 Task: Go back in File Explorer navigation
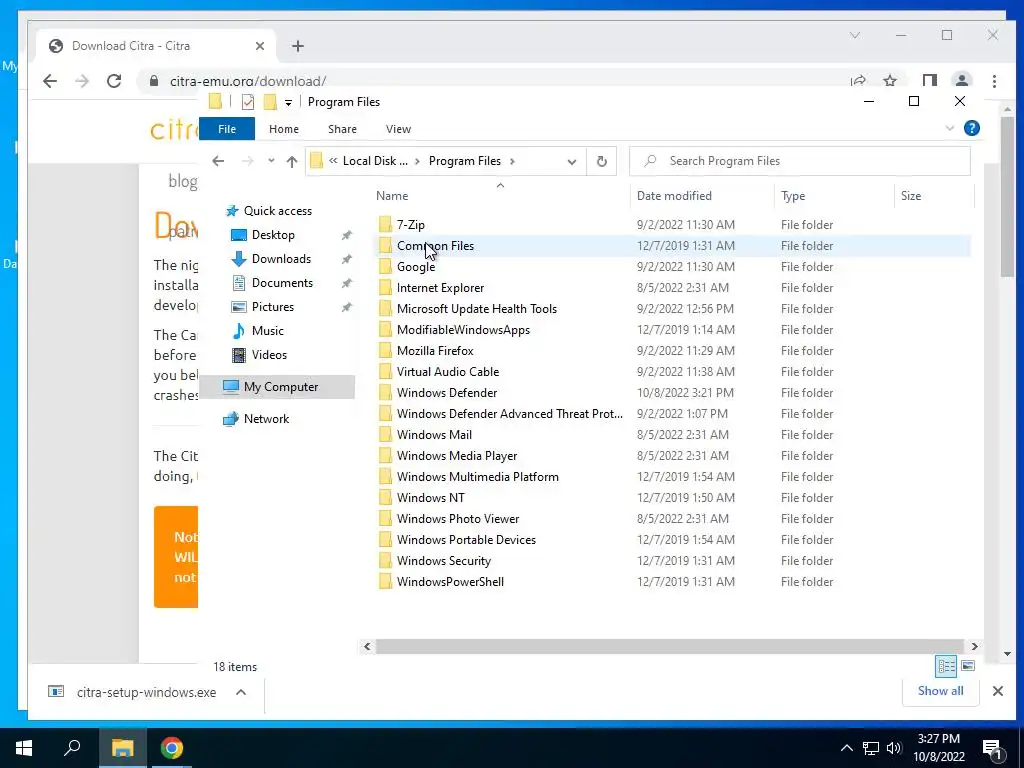(x=218, y=161)
